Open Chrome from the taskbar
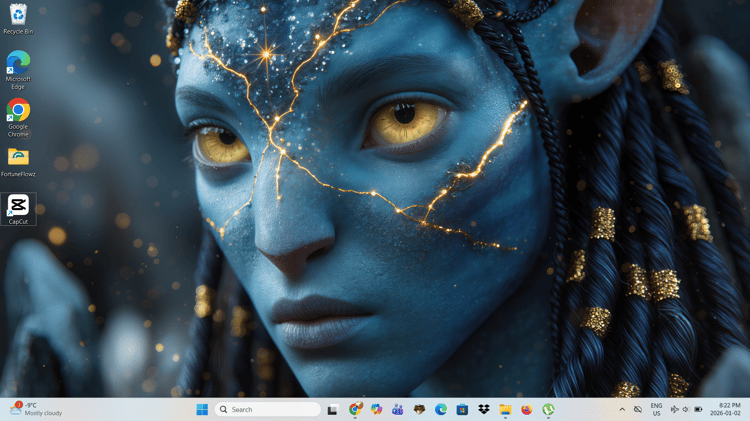 pyautogui.click(x=355, y=410)
